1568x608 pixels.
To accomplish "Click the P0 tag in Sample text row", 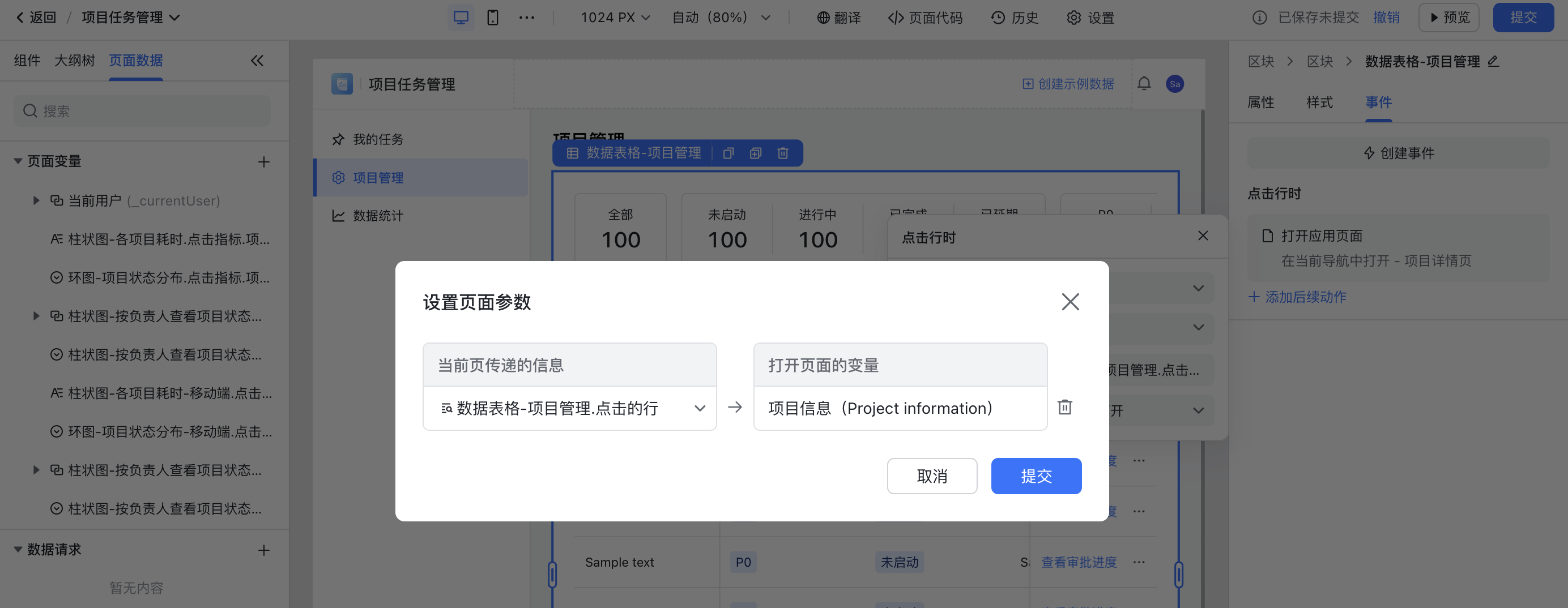I will tap(743, 562).
